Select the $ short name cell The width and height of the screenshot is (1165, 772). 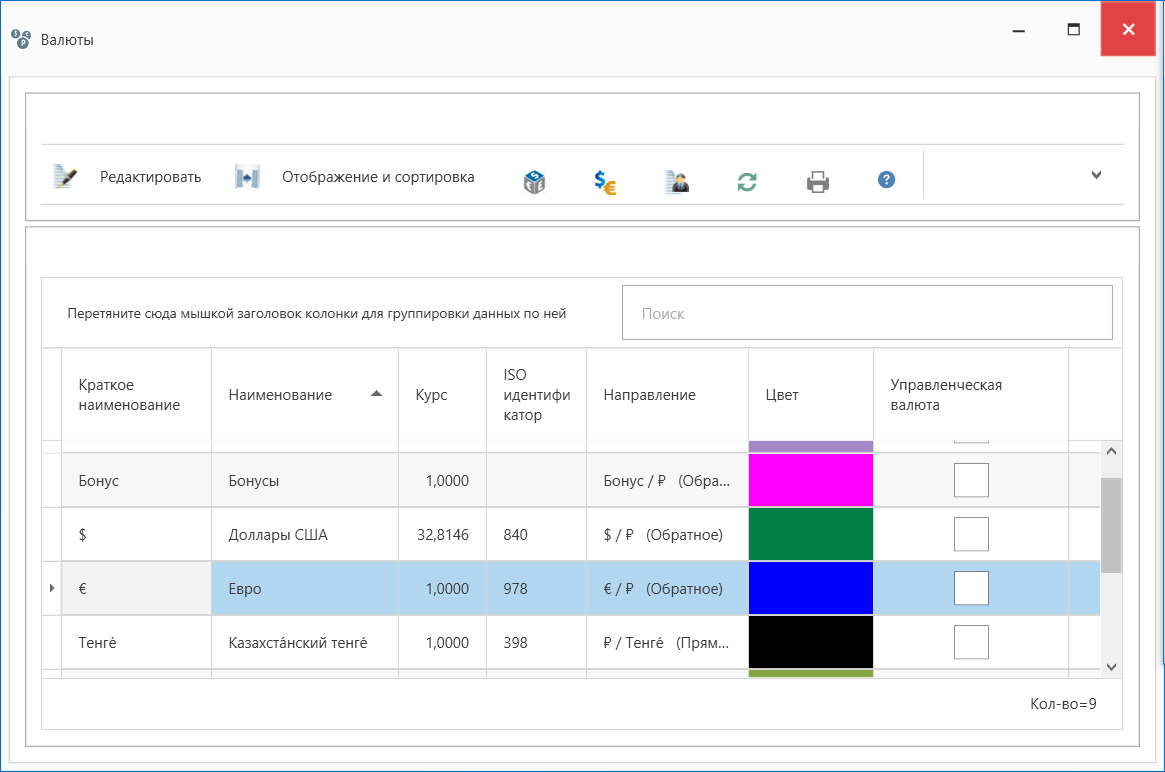(x=137, y=534)
